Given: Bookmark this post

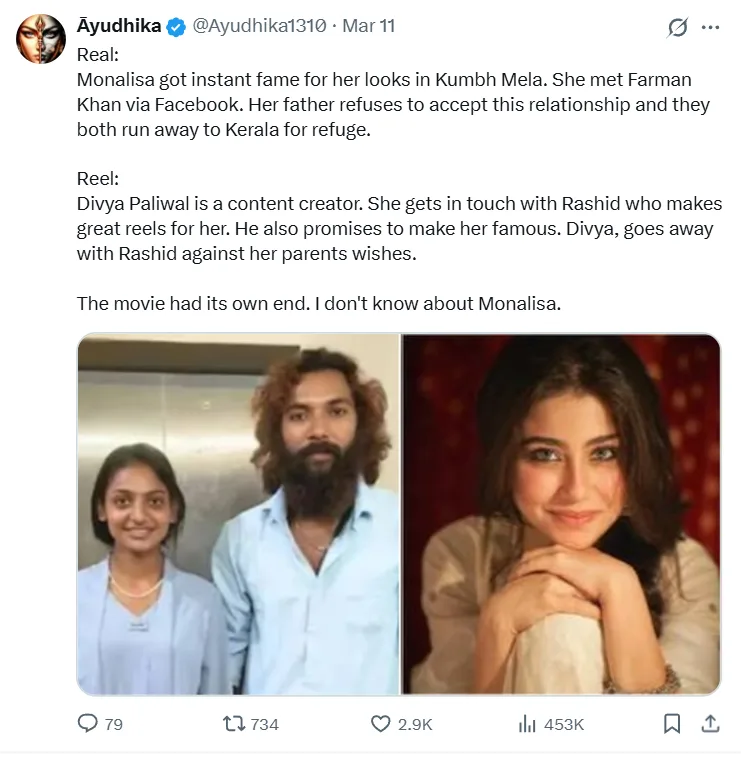Looking at the screenshot, I should [673, 723].
